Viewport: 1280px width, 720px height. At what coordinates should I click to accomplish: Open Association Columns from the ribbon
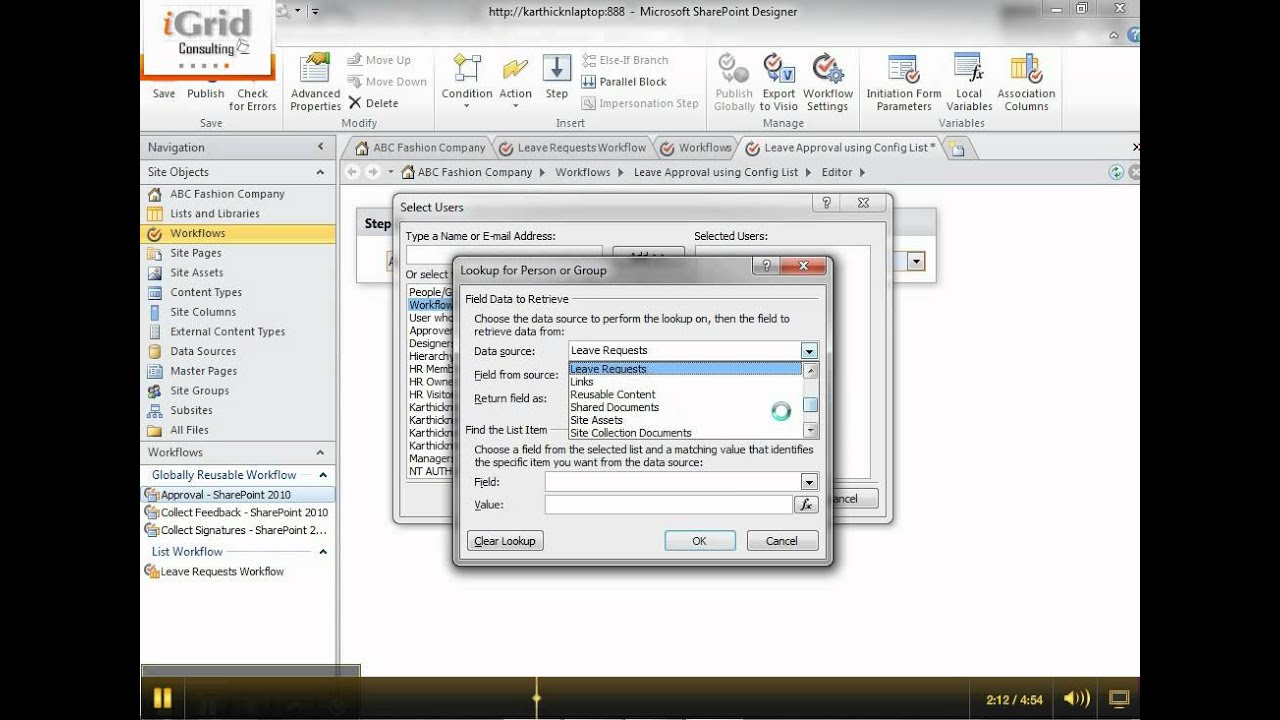[x=1026, y=82]
